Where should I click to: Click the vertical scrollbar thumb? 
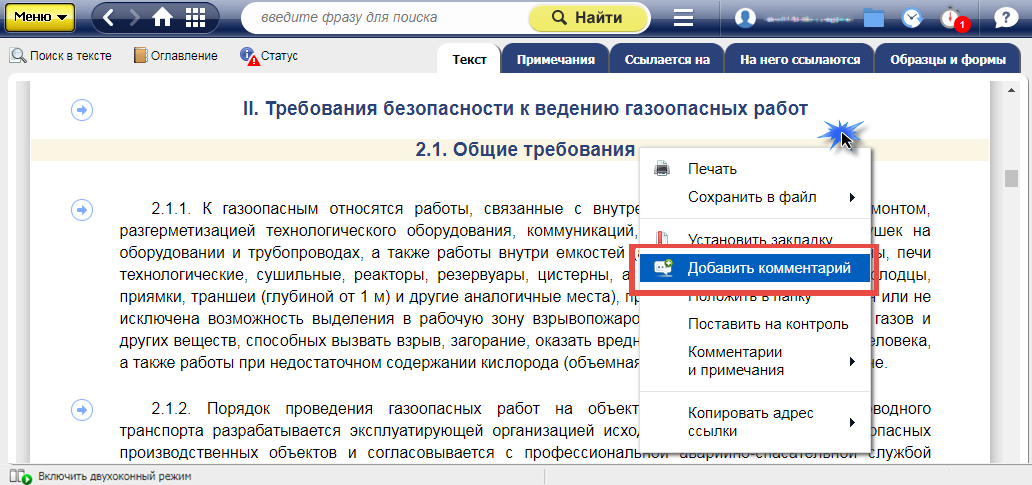tap(1011, 178)
